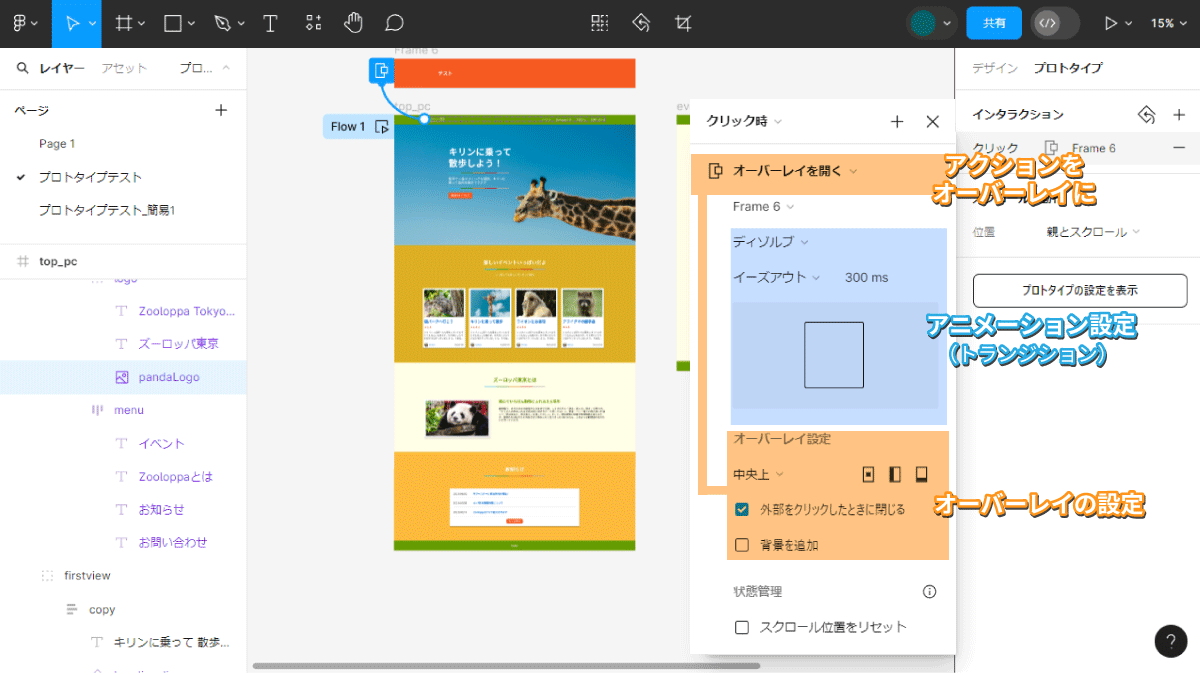Switch to the レイヤー tab

click(62, 68)
